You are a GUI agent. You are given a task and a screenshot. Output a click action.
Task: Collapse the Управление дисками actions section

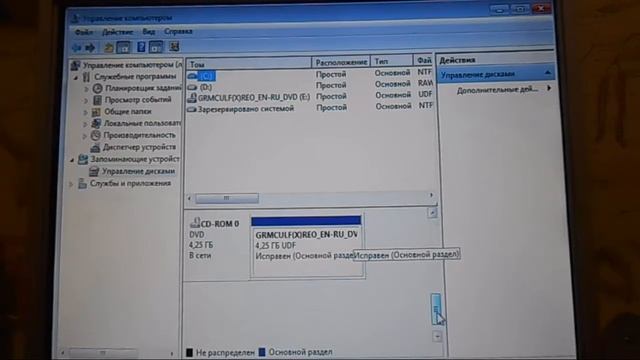point(548,73)
